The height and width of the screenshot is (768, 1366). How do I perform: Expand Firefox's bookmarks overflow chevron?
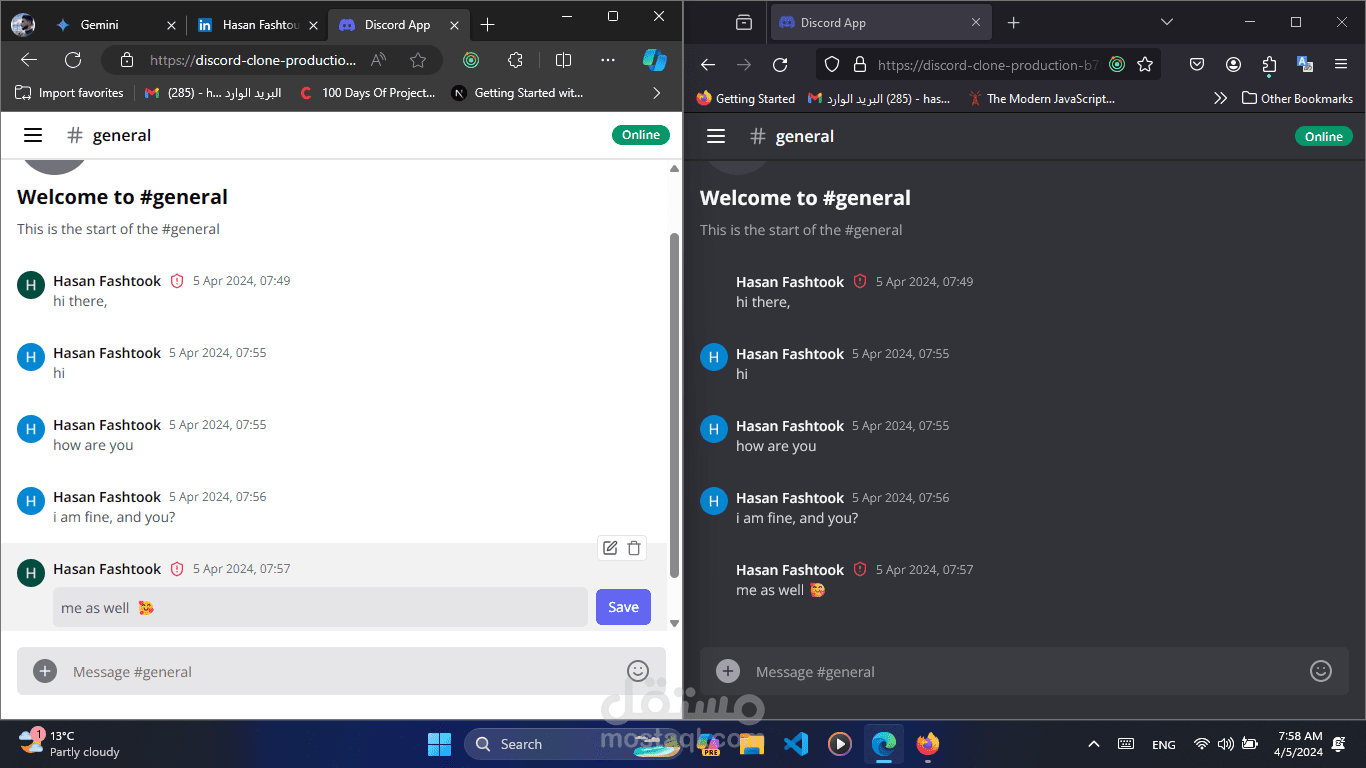1220,98
